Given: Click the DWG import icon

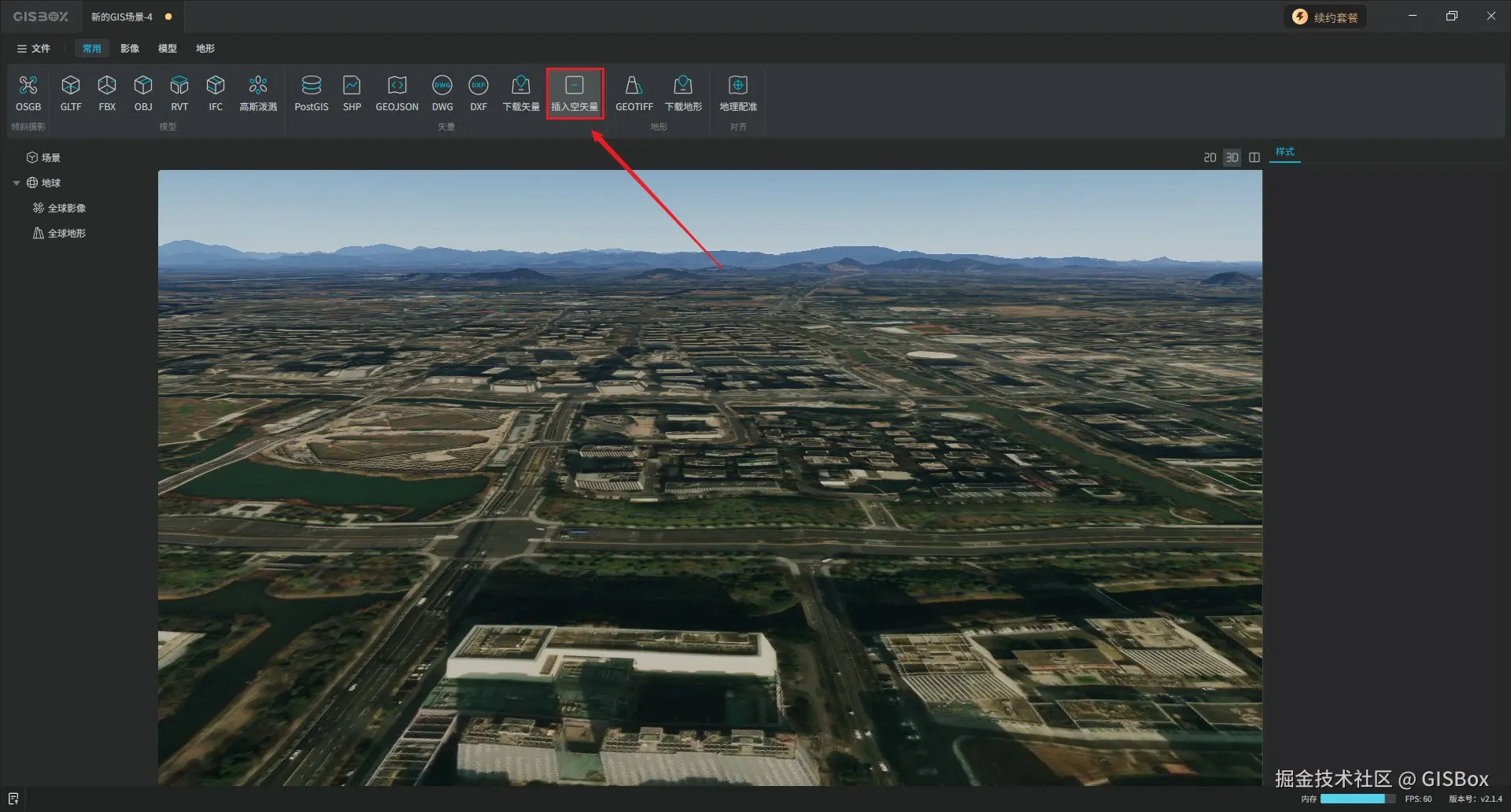Looking at the screenshot, I should pyautogui.click(x=442, y=94).
